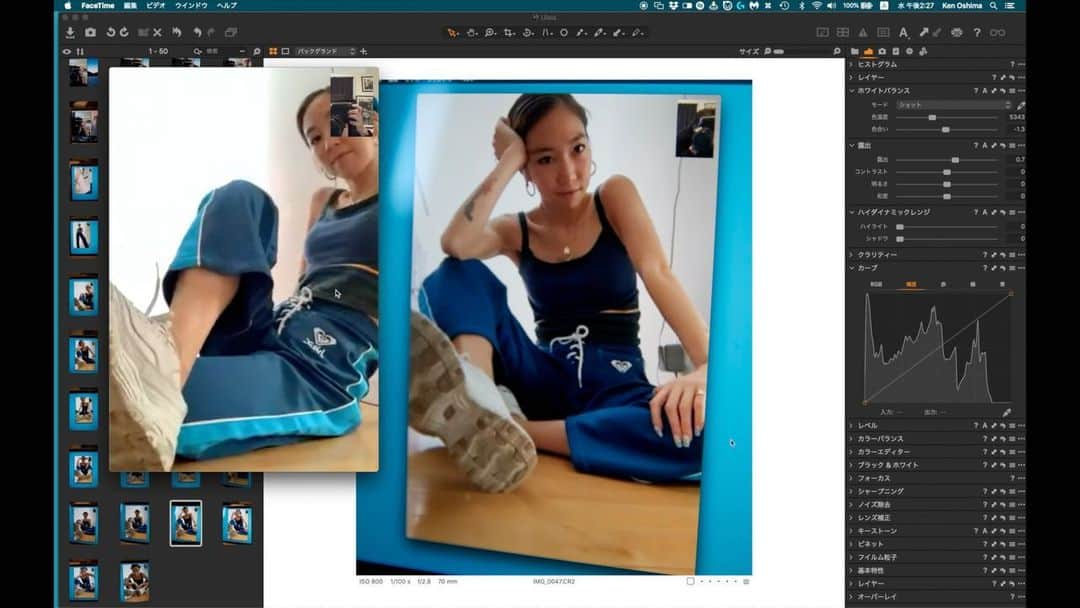Expand the クラリティー panel
Image resolution: width=1080 pixels, height=608 pixels.
[852, 255]
